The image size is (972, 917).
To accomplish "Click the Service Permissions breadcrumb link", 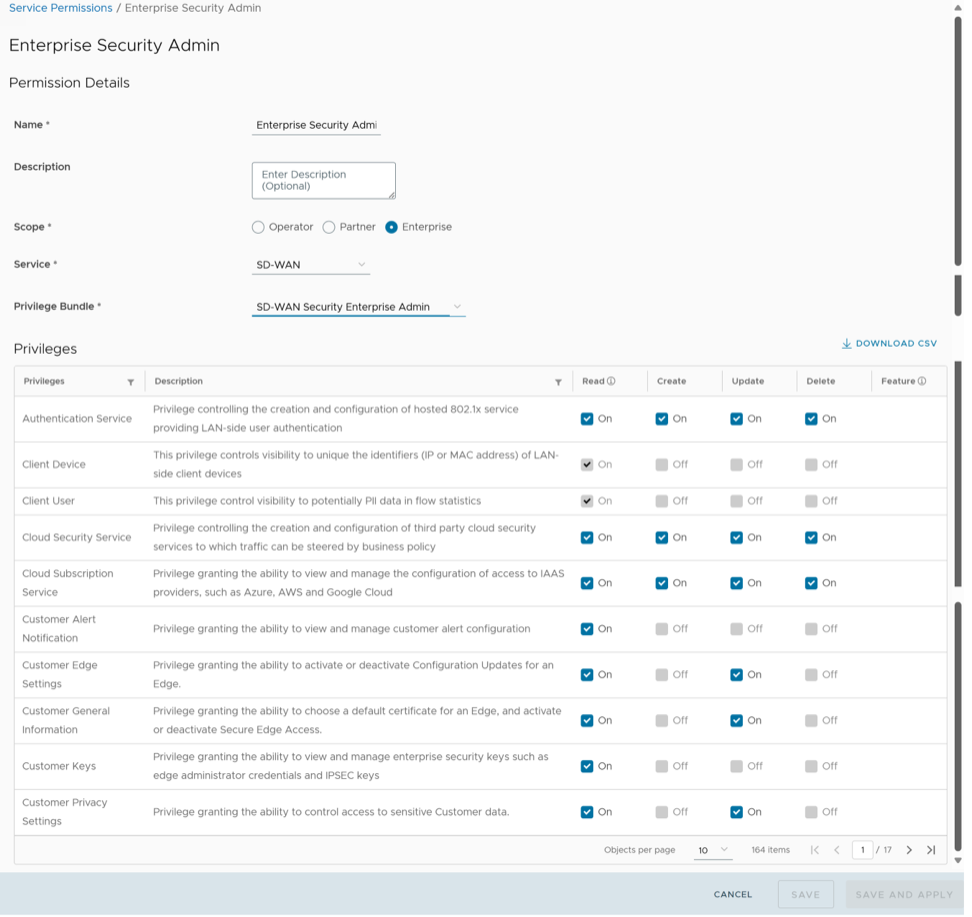I will tap(60, 8).
